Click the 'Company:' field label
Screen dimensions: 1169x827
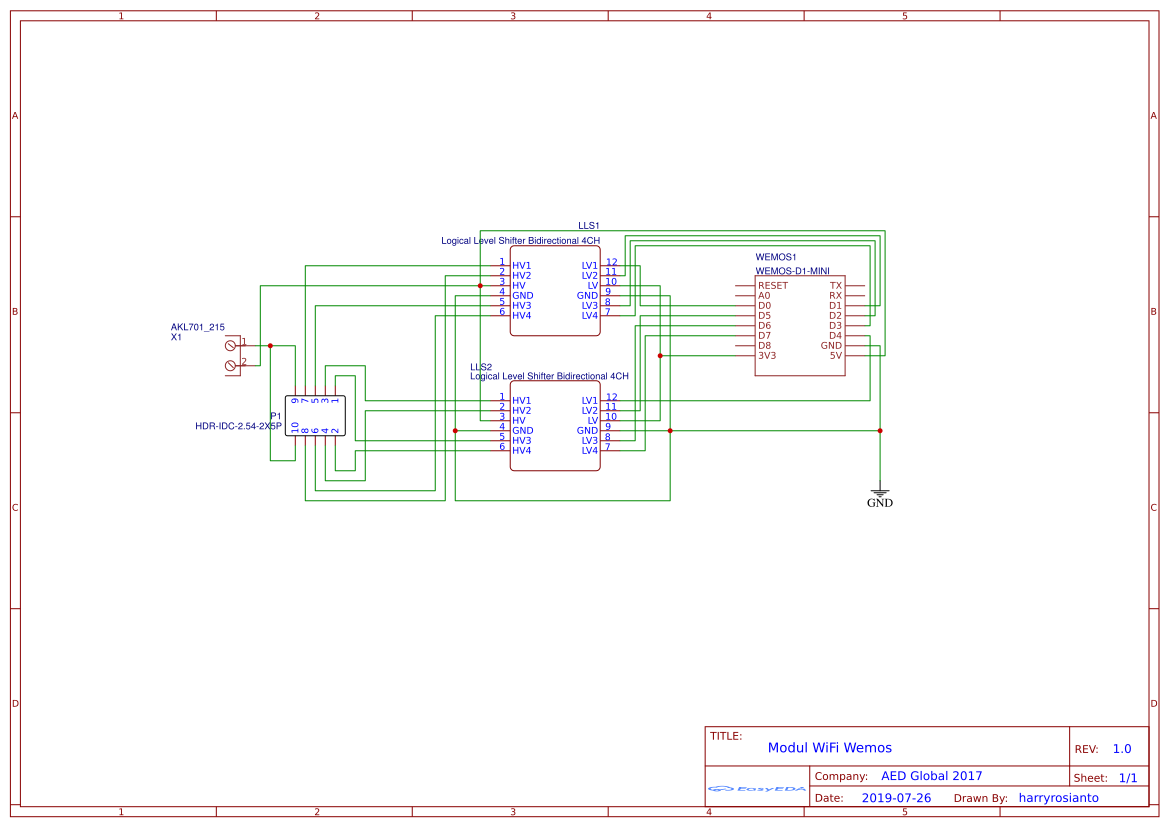click(841, 776)
